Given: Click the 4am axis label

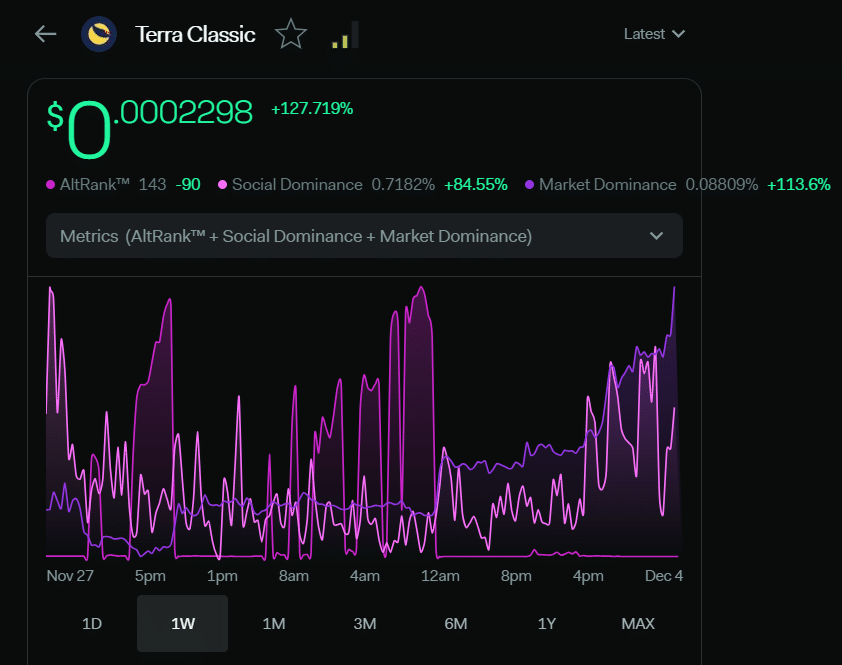Looking at the screenshot, I should [x=365, y=576].
